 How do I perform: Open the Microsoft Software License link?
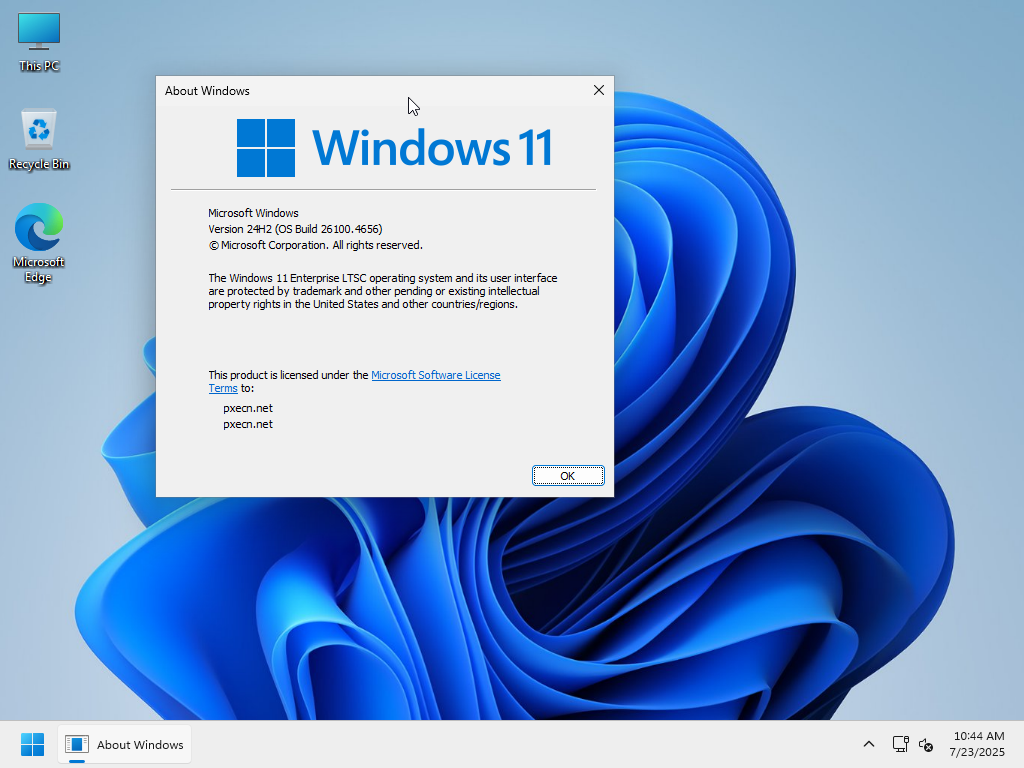click(x=435, y=375)
